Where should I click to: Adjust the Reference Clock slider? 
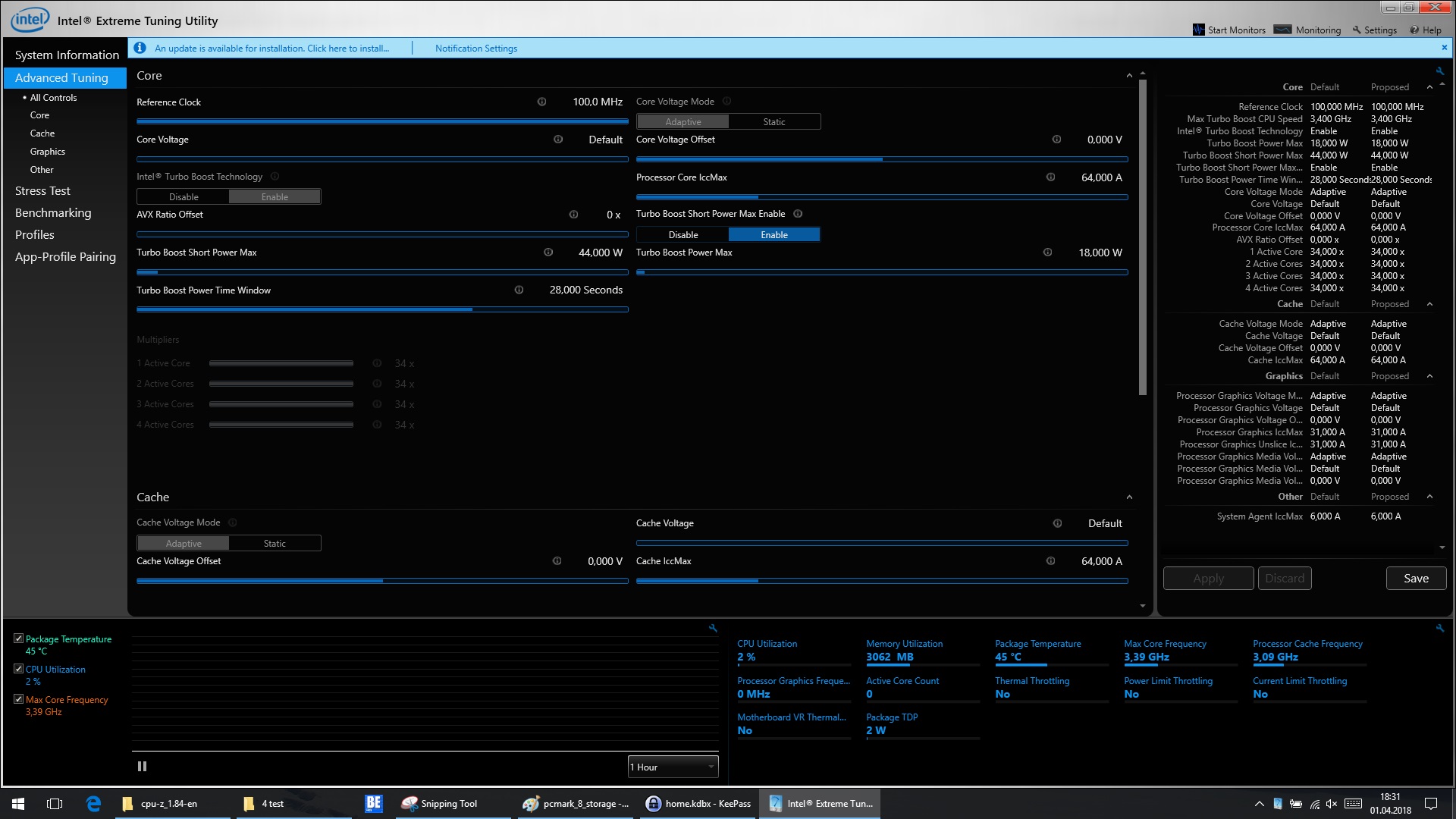point(382,121)
